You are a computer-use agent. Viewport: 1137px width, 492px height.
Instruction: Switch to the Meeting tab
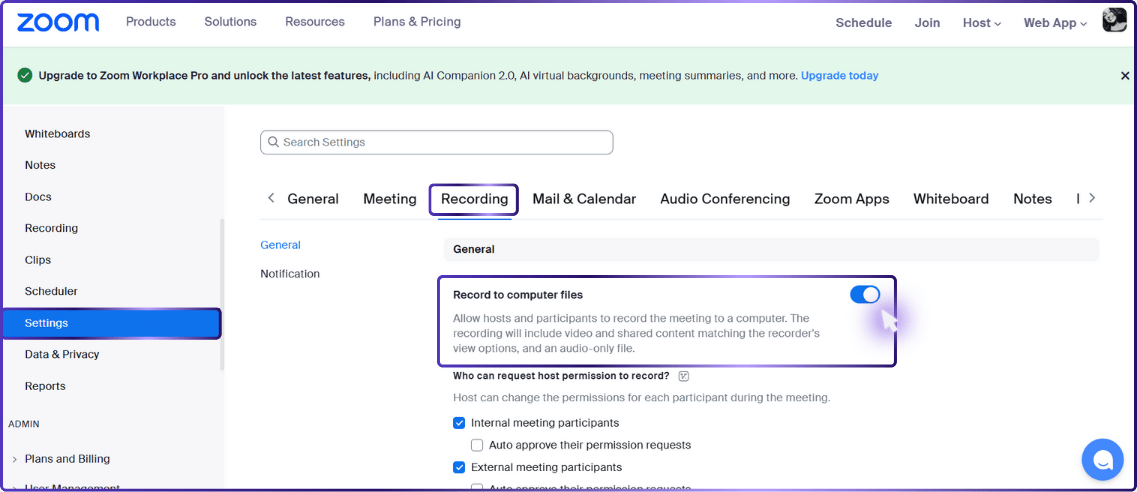(389, 199)
